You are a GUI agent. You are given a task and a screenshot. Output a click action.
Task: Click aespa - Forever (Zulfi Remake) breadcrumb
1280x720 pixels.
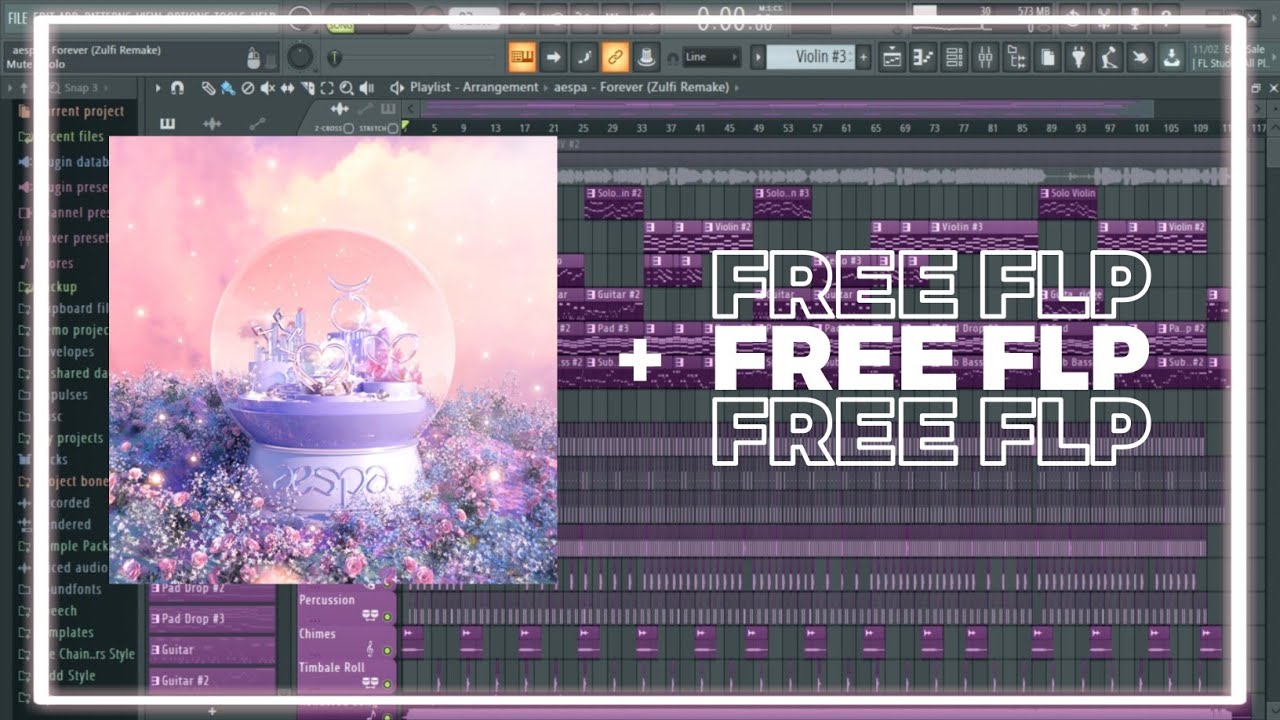[642, 88]
